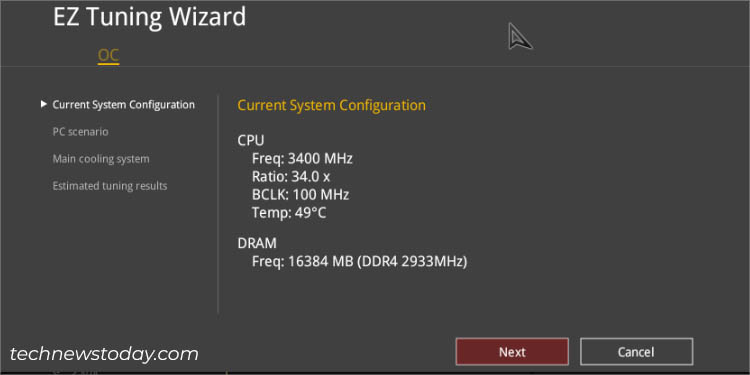Image resolution: width=750 pixels, height=375 pixels.
Task: Click the CPU section label
Action: 251,141
